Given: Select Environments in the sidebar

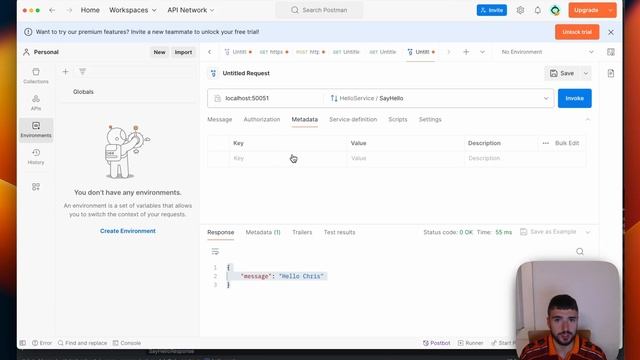Looking at the screenshot, I should [x=36, y=130].
